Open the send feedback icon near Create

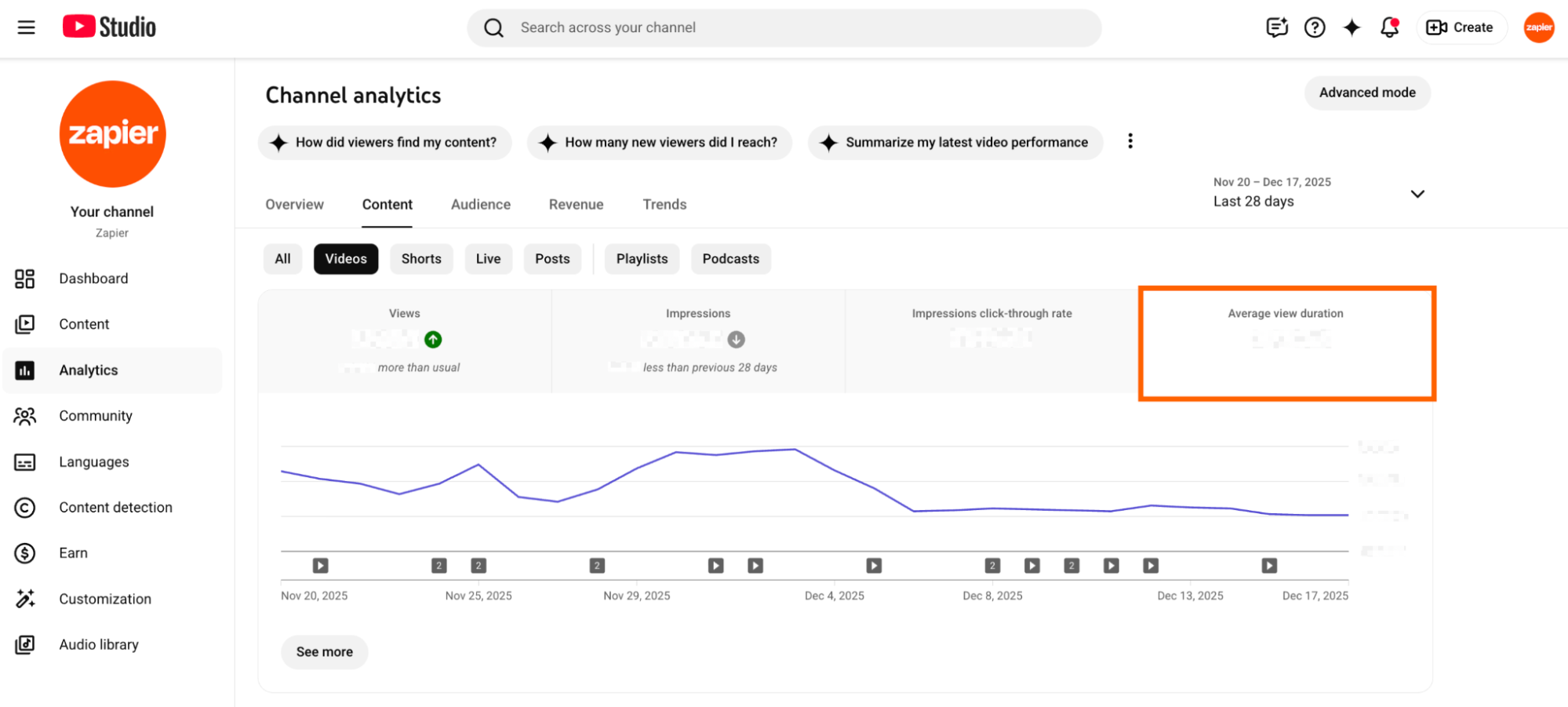[x=1276, y=27]
